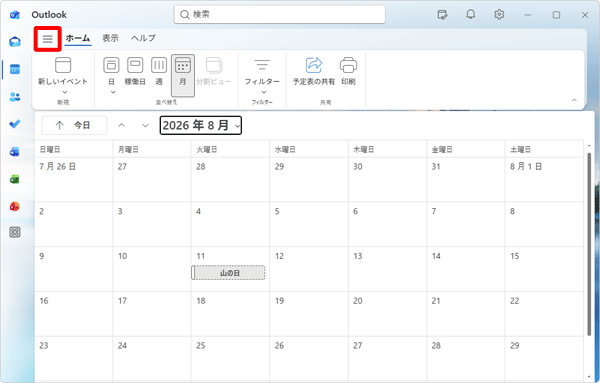600x383 pixels.
Task: Select August 20 cell
Action: click(x=387, y=314)
